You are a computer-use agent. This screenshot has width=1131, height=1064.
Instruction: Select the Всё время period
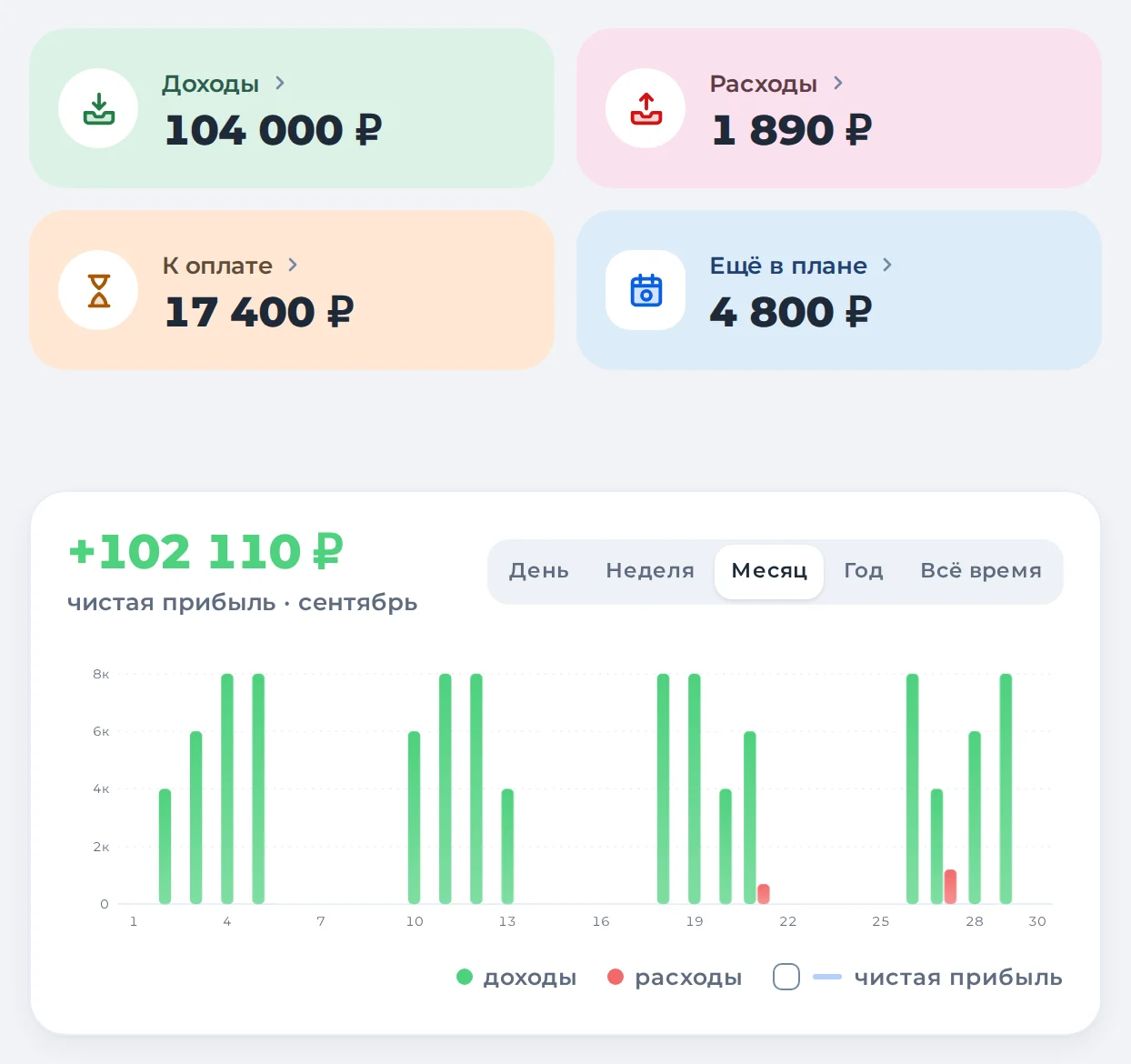pyautogui.click(x=981, y=571)
